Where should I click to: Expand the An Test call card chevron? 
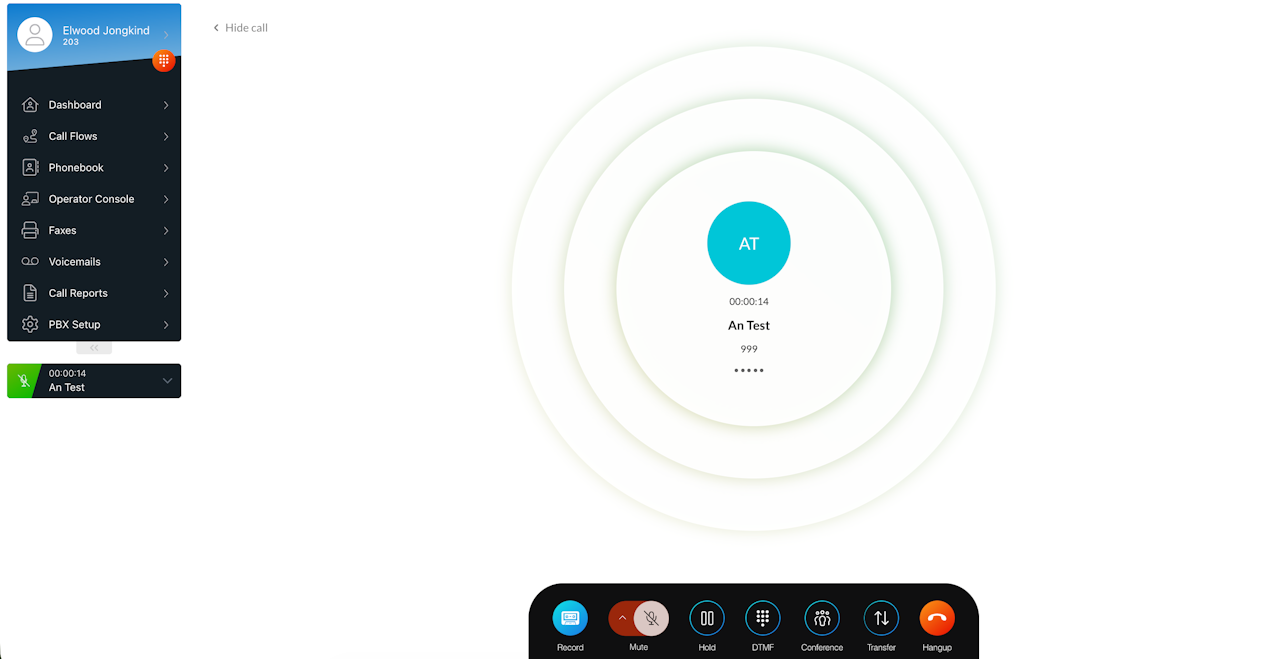(x=167, y=380)
